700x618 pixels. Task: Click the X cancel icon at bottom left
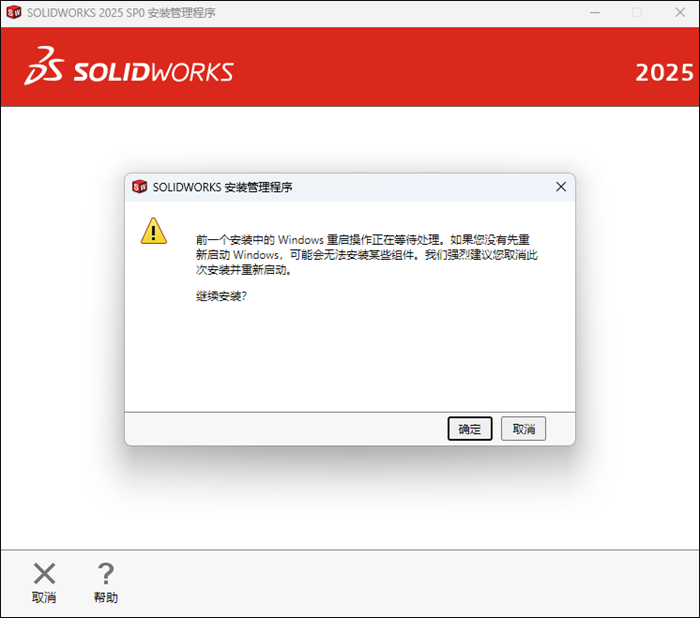(x=44, y=573)
